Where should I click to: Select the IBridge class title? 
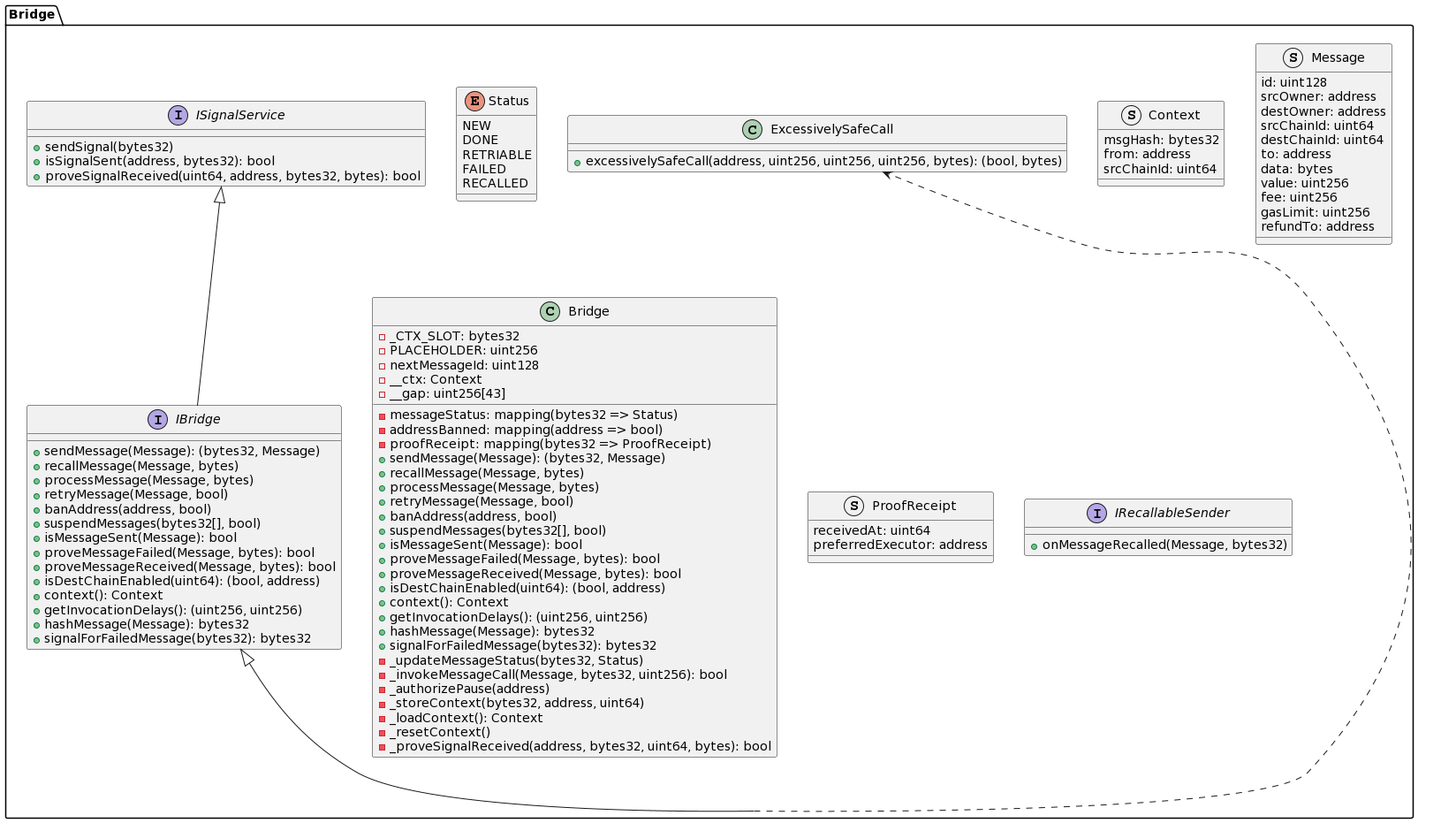198,419
